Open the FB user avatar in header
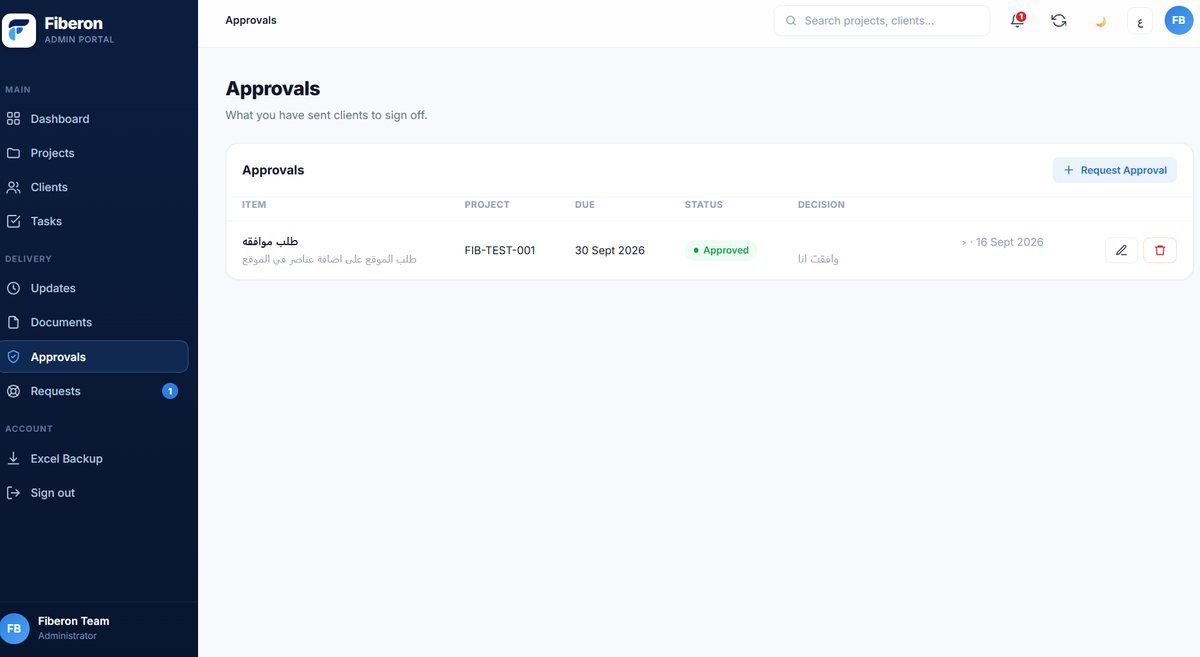 (1179, 20)
